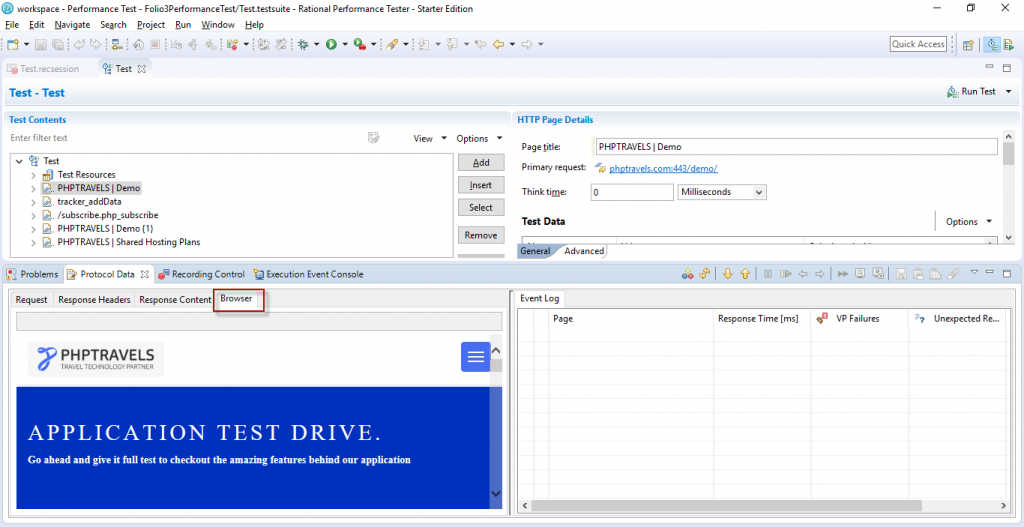This screenshot has height=527, width=1024.
Task: Open the View dropdown in Test Contents
Action: point(444,138)
